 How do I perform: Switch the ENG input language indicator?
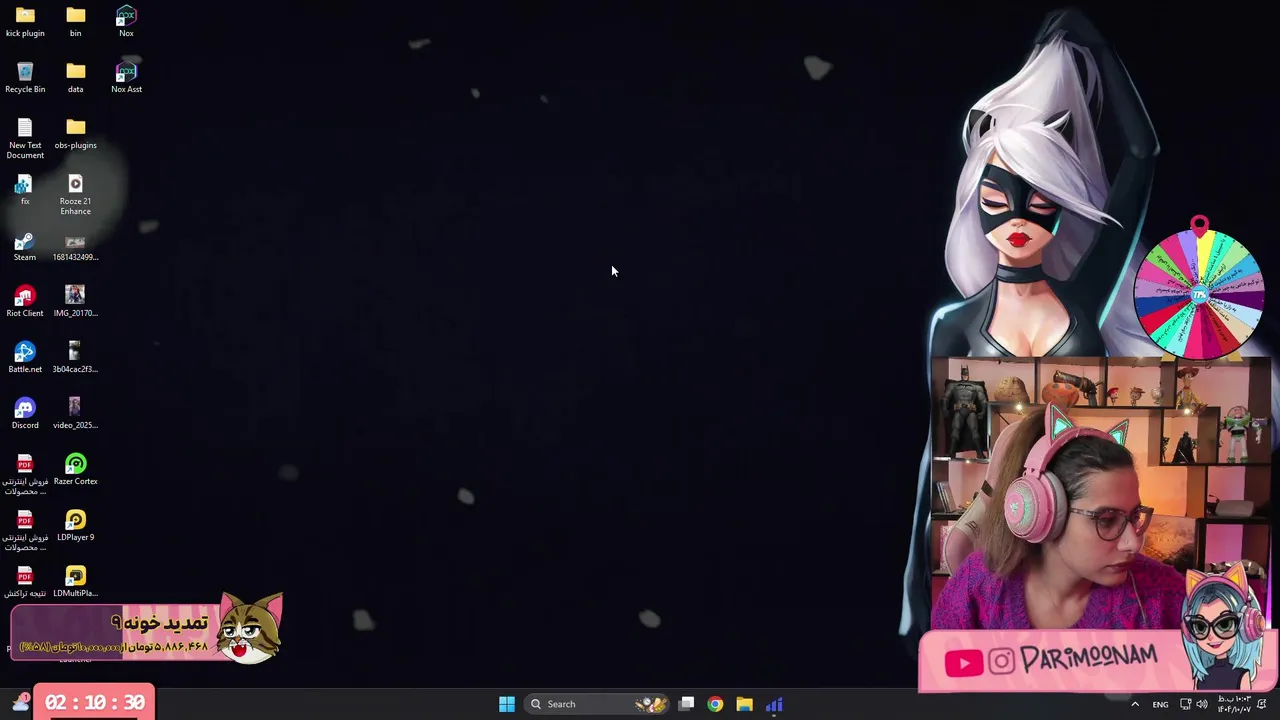click(x=1160, y=704)
